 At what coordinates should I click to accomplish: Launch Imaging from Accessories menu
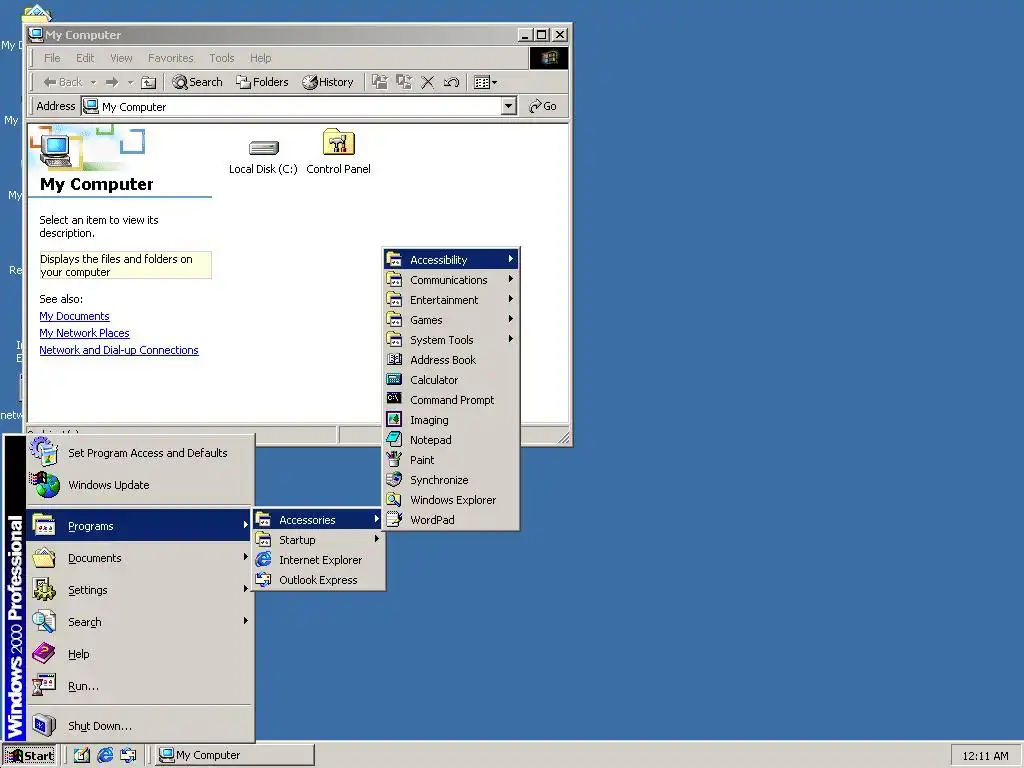click(x=451, y=420)
